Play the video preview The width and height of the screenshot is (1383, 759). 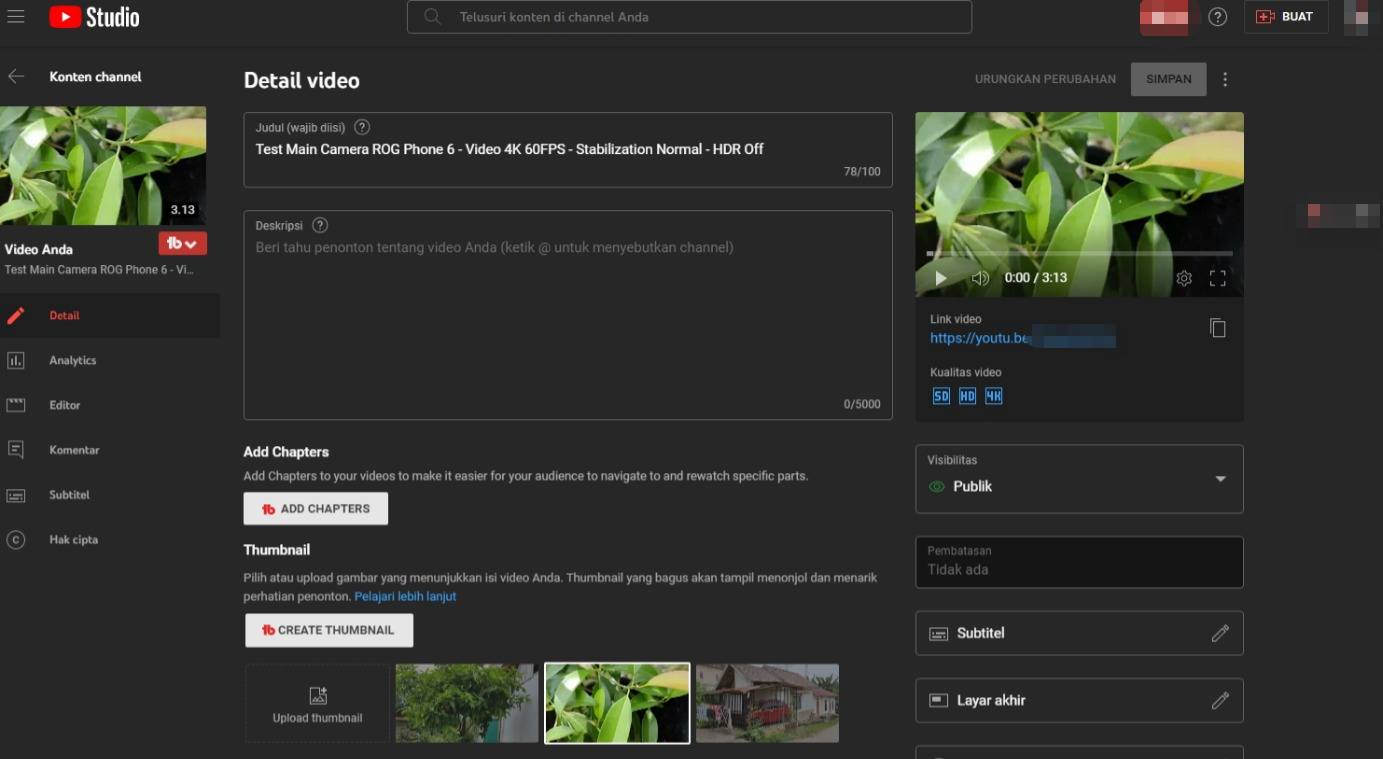click(x=940, y=278)
